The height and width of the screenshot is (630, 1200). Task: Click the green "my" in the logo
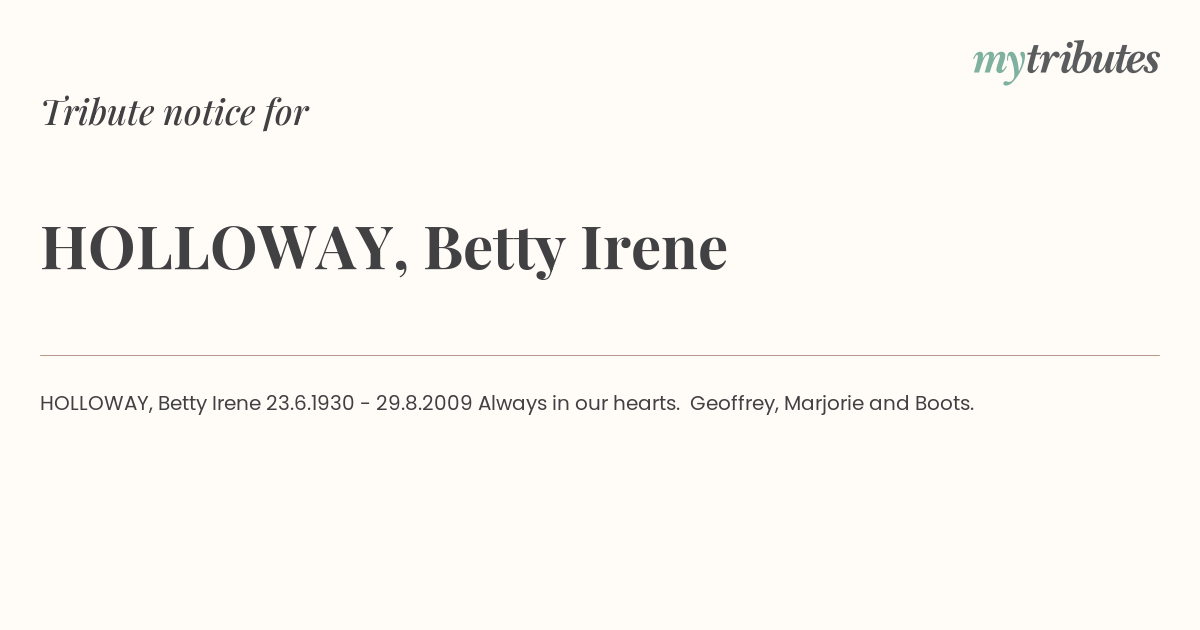click(998, 64)
